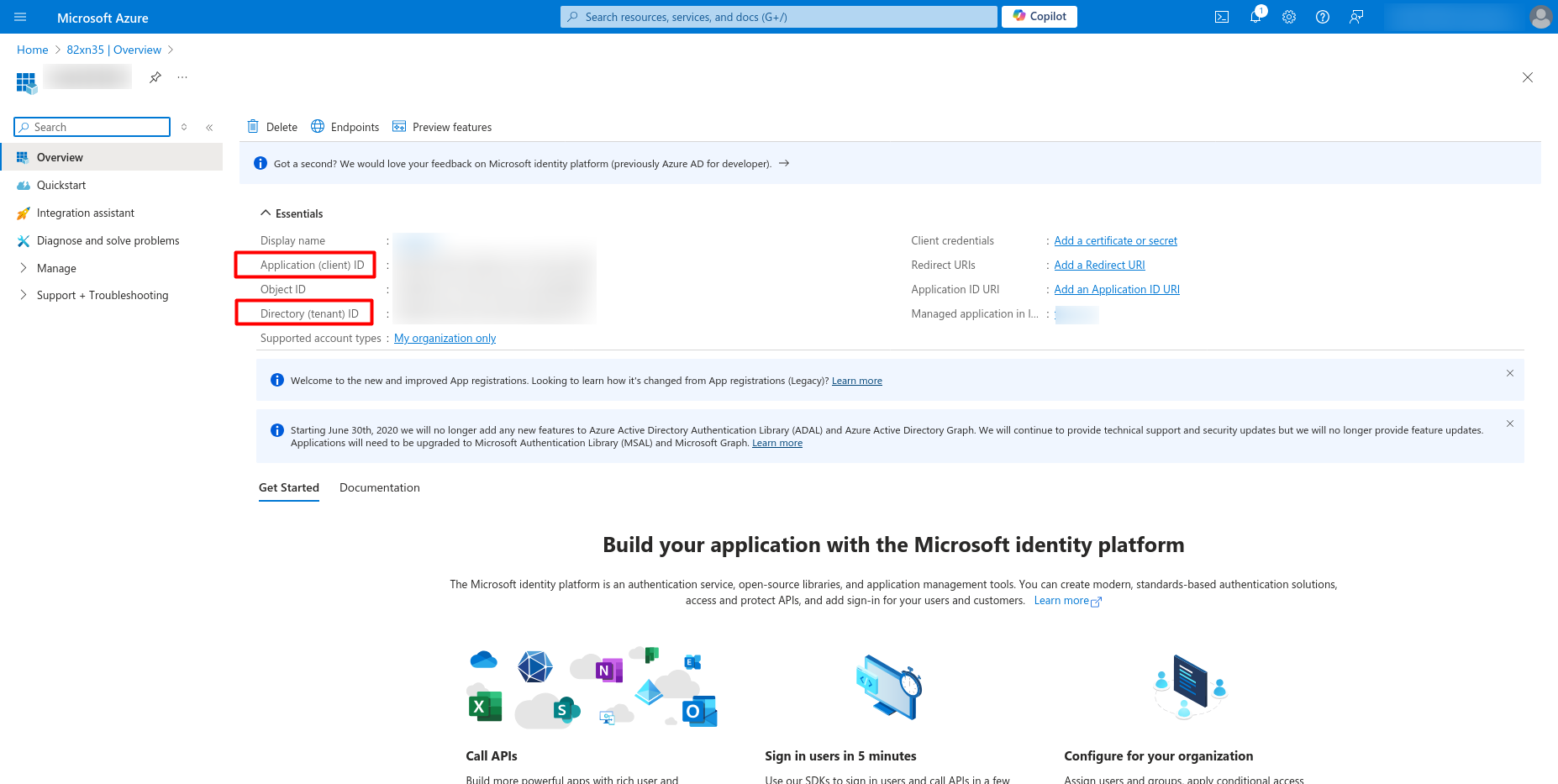Click the Copilot button

tap(1040, 16)
